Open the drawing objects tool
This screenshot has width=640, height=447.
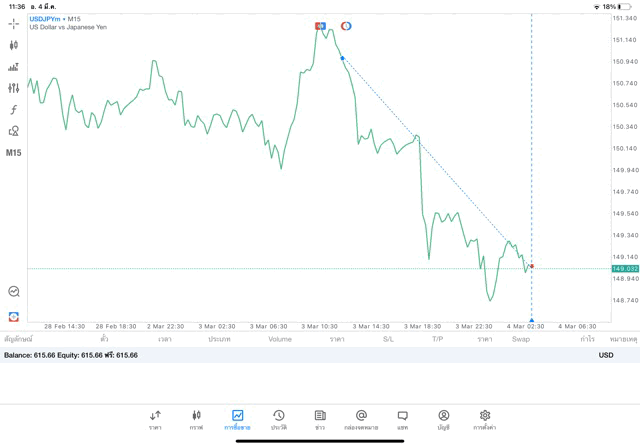tap(13, 131)
